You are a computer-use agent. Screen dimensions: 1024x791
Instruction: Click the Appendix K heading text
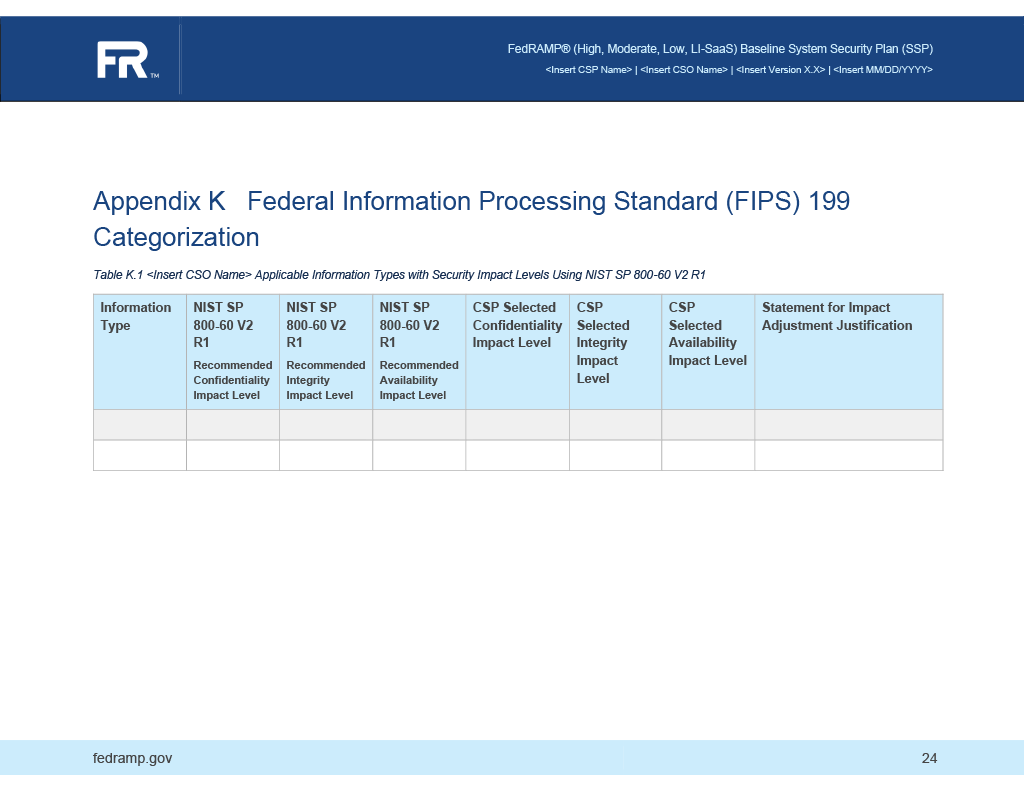coord(400,201)
